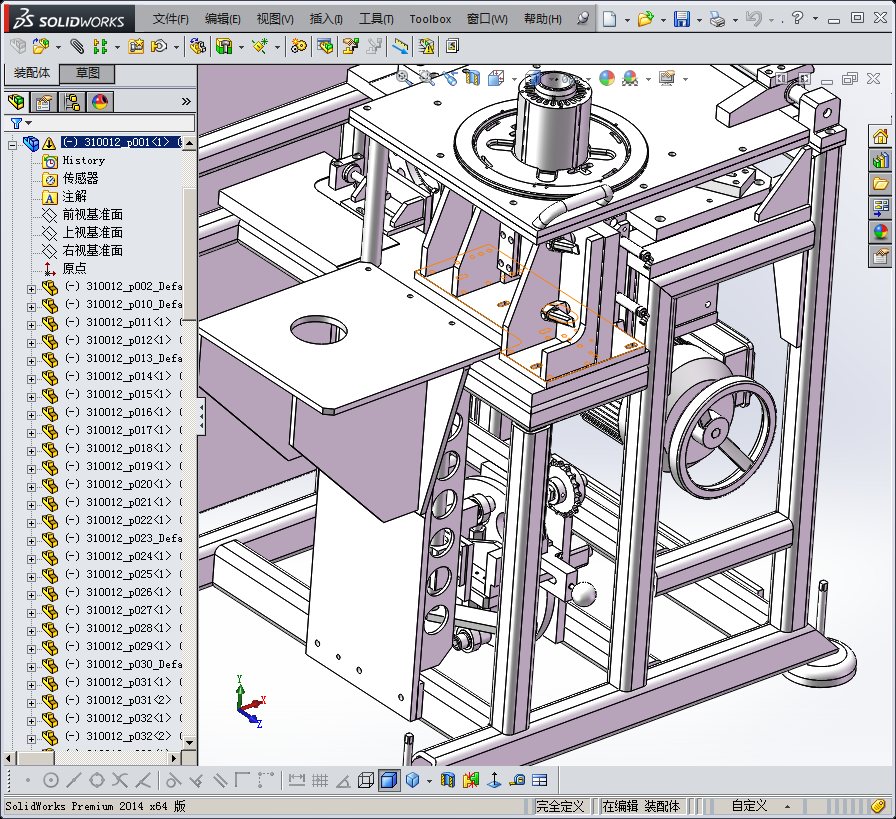The height and width of the screenshot is (819, 896).
Task: Click the Smart Fasteners icon
Action: (136, 46)
